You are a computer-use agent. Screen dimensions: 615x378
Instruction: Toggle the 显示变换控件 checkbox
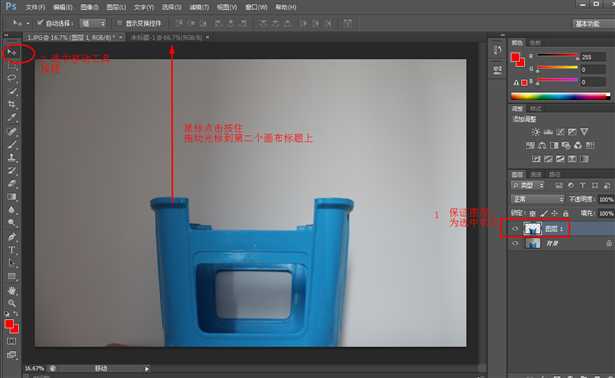tap(120, 23)
